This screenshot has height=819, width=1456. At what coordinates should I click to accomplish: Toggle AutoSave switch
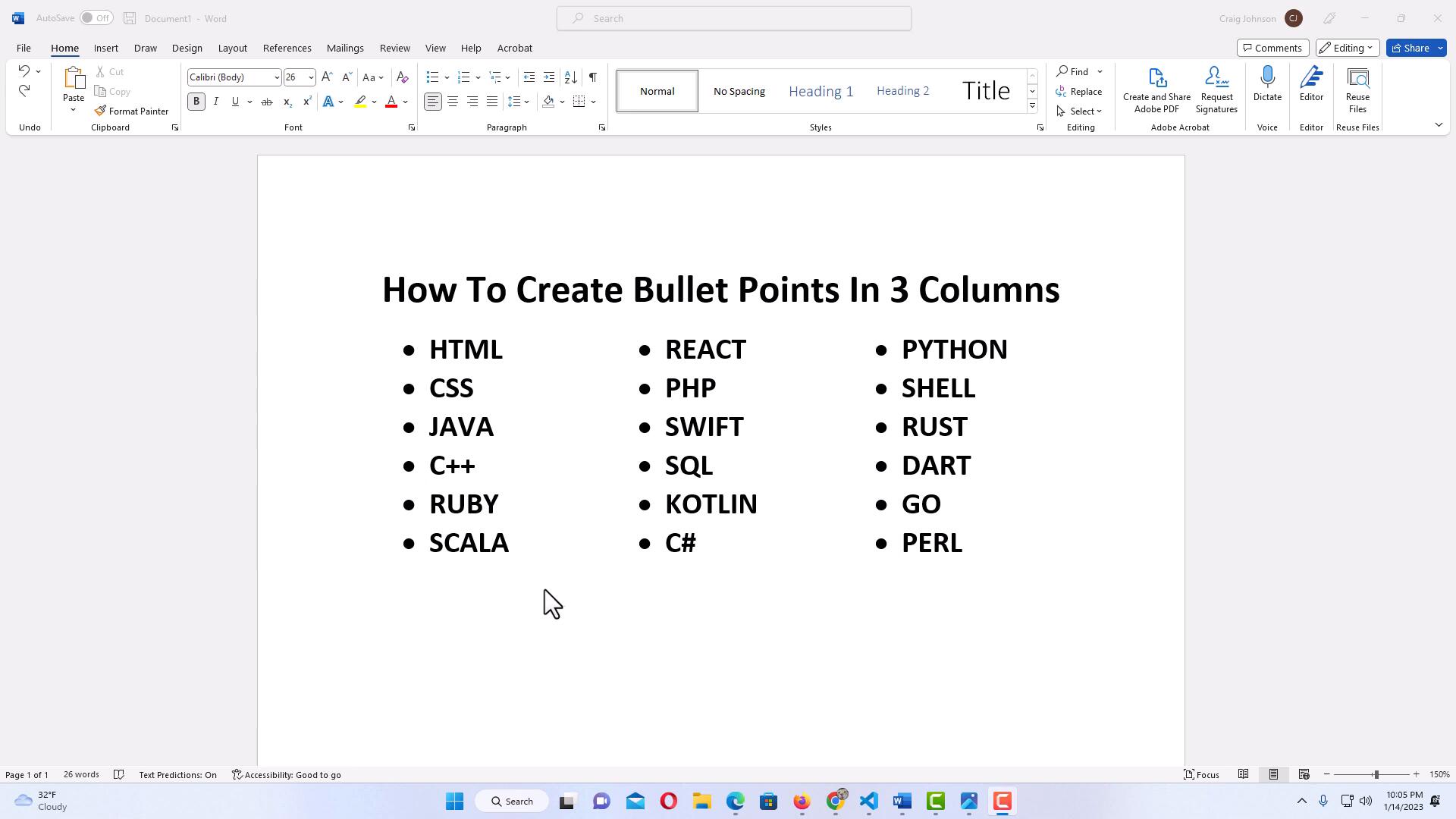pyautogui.click(x=96, y=18)
